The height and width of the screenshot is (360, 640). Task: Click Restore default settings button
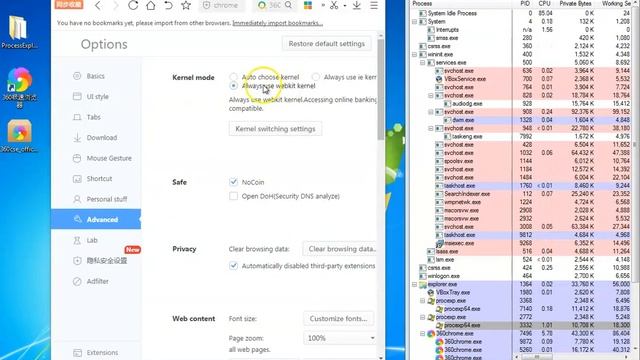pyautogui.click(x=327, y=44)
